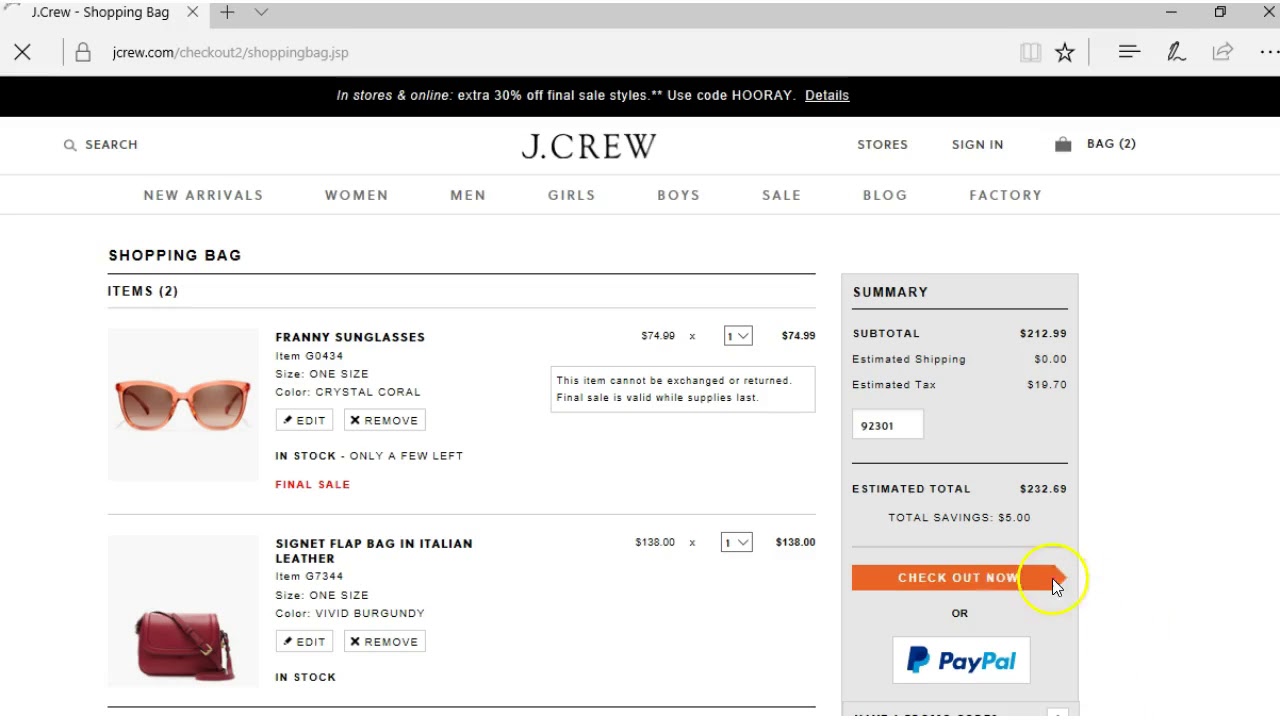The width and height of the screenshot is (1280, 720).
Task: Click the subtotal amount $212.99
Action: tap(1043, 334)
